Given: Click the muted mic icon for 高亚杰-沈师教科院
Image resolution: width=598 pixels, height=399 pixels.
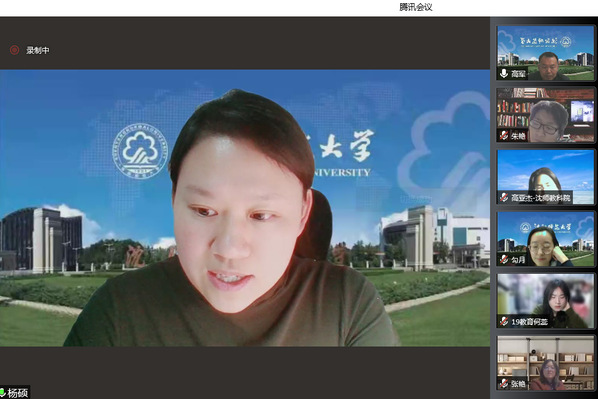Looking at the screenshot, I should pyautogui.click(x=504, y=197).
